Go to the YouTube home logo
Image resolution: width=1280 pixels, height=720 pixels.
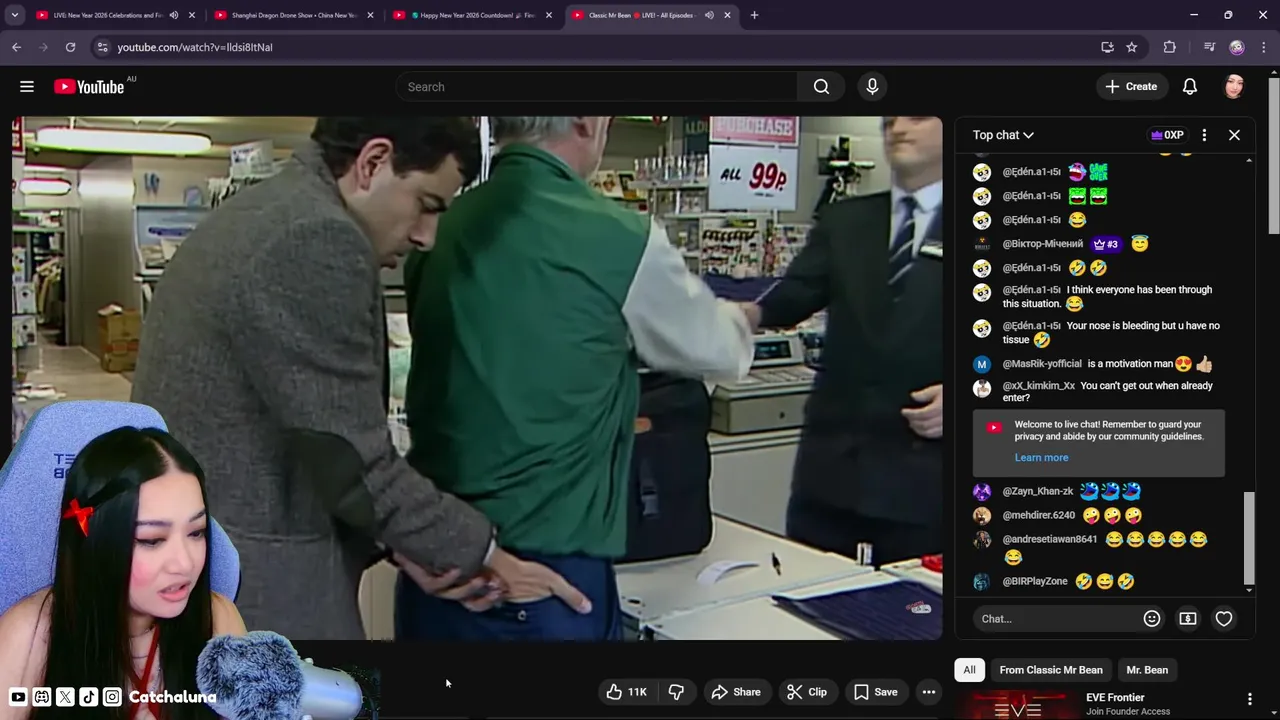tap(89, 87)
